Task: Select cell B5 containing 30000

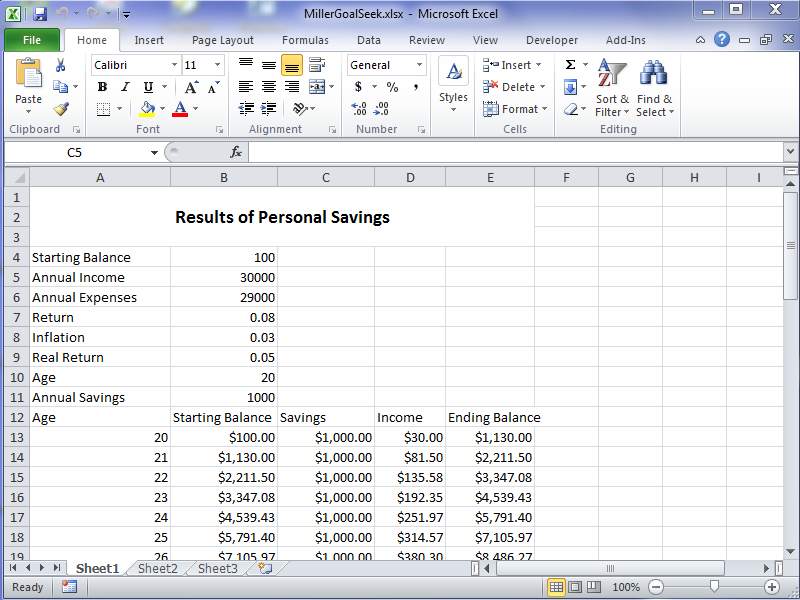Action: pos(223,277)
